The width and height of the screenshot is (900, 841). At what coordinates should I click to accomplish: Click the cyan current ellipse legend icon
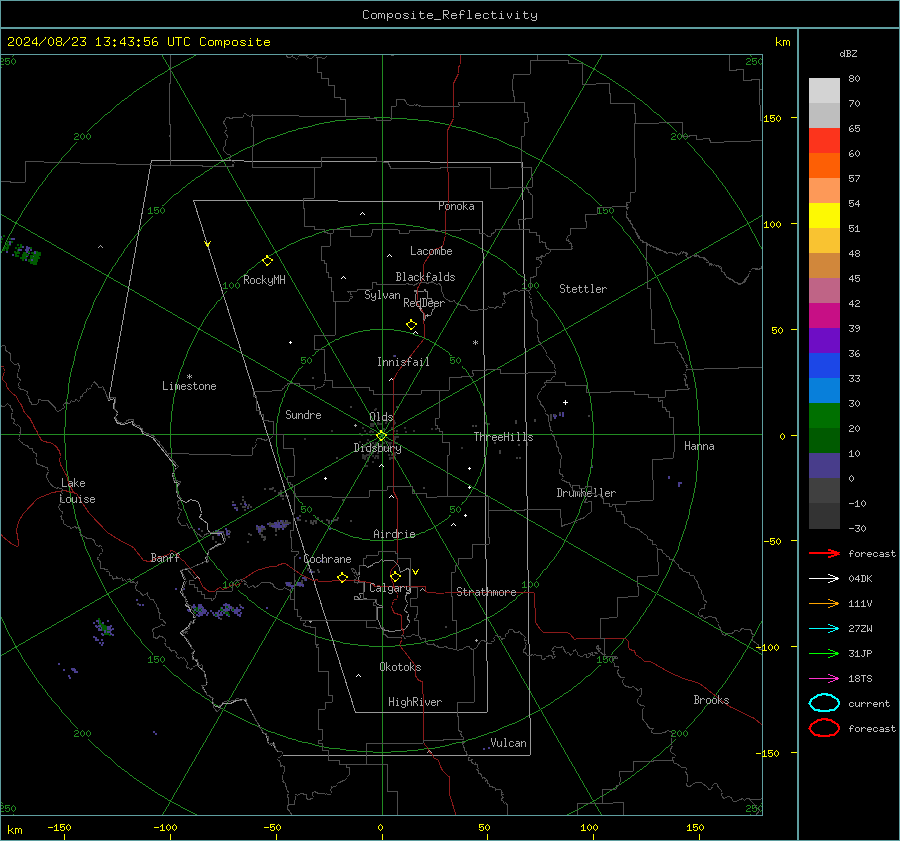(x=824, y=703)
